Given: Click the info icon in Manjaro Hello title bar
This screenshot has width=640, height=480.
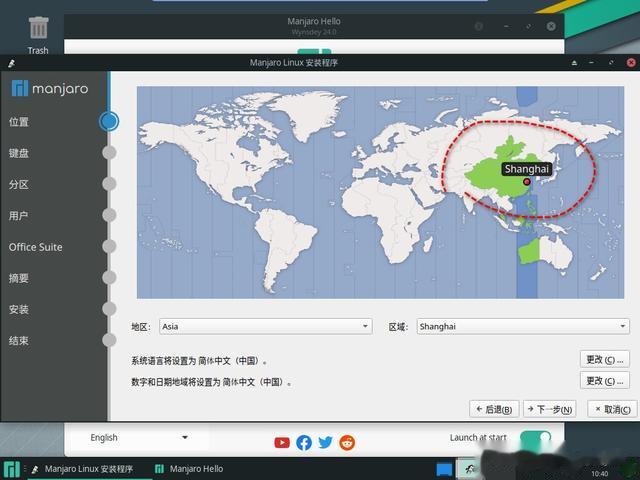Looking at the screenshot, I should (x=479, y=27).
